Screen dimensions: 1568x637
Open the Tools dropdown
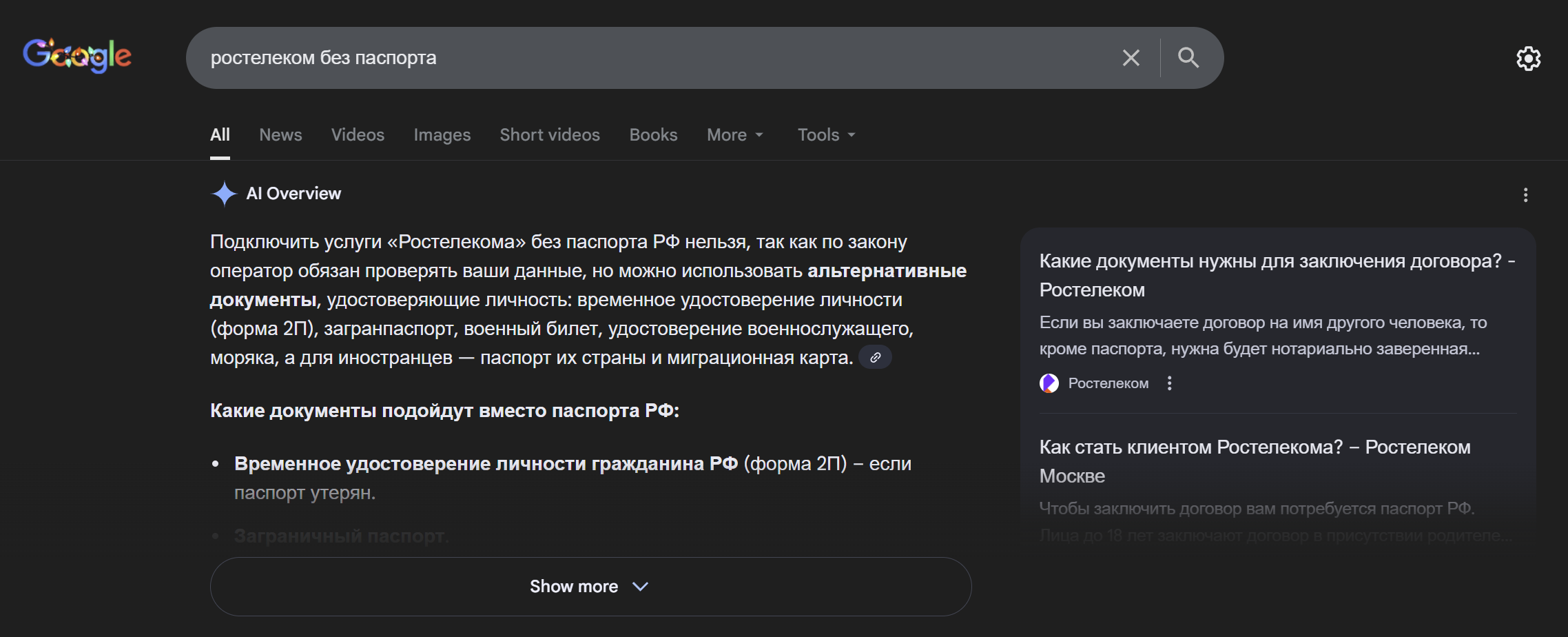pyautogui.click(x=826, y=135)
